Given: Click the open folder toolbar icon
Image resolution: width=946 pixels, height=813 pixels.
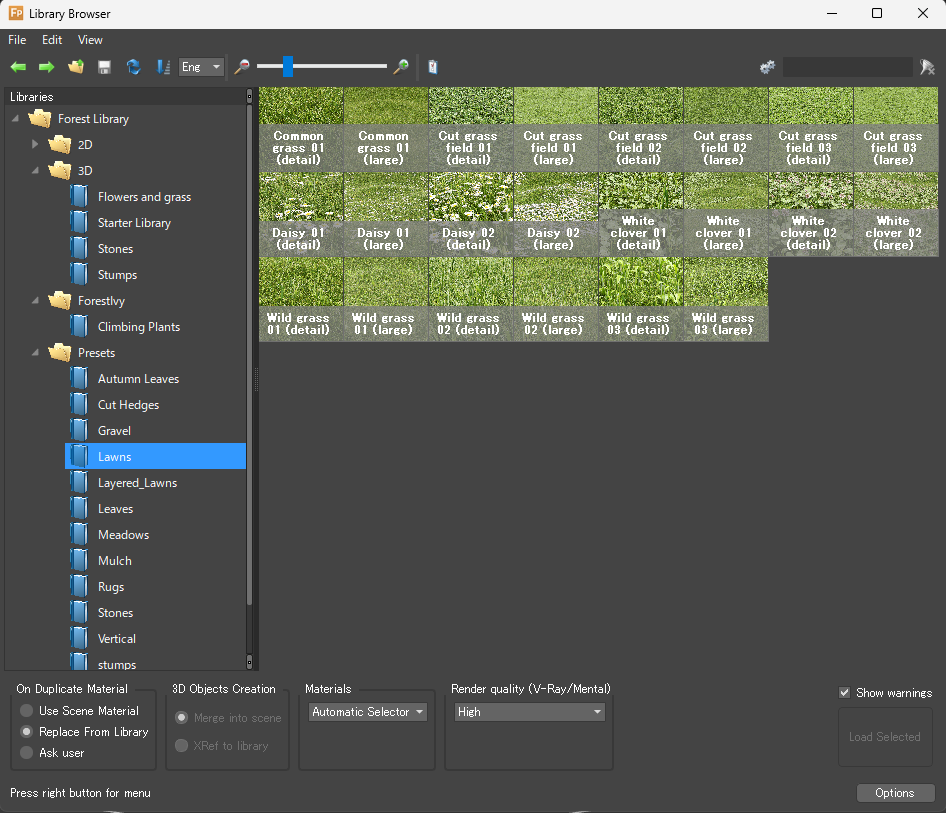Looking at the screenshot, I should click(75, 67).
